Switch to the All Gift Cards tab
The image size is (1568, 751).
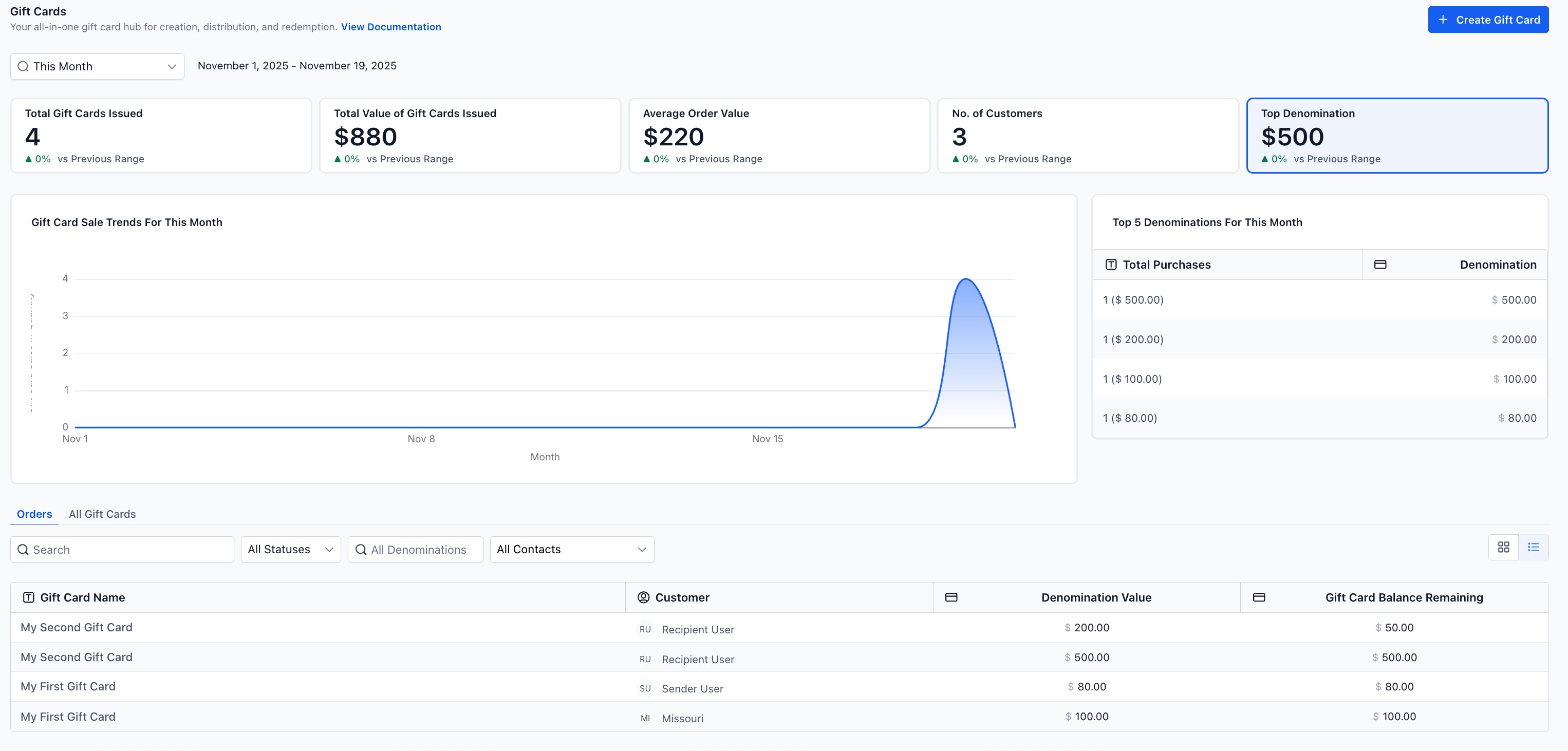click(x=102, y=514)
